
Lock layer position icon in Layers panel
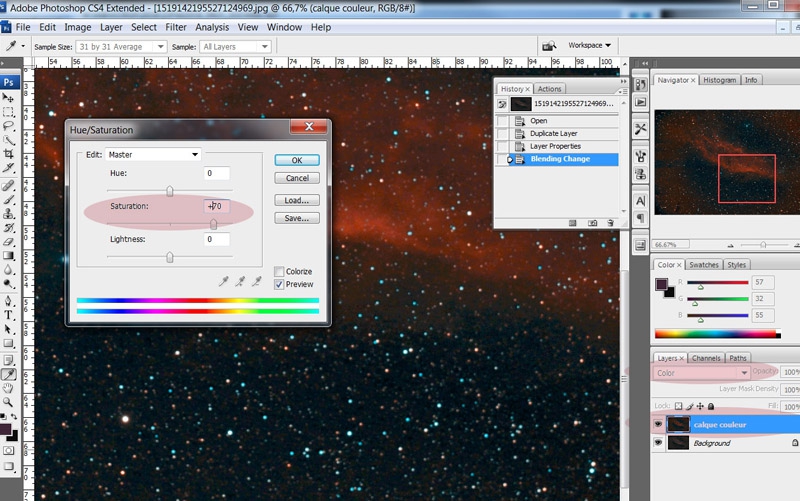click(x=700, y=406)
